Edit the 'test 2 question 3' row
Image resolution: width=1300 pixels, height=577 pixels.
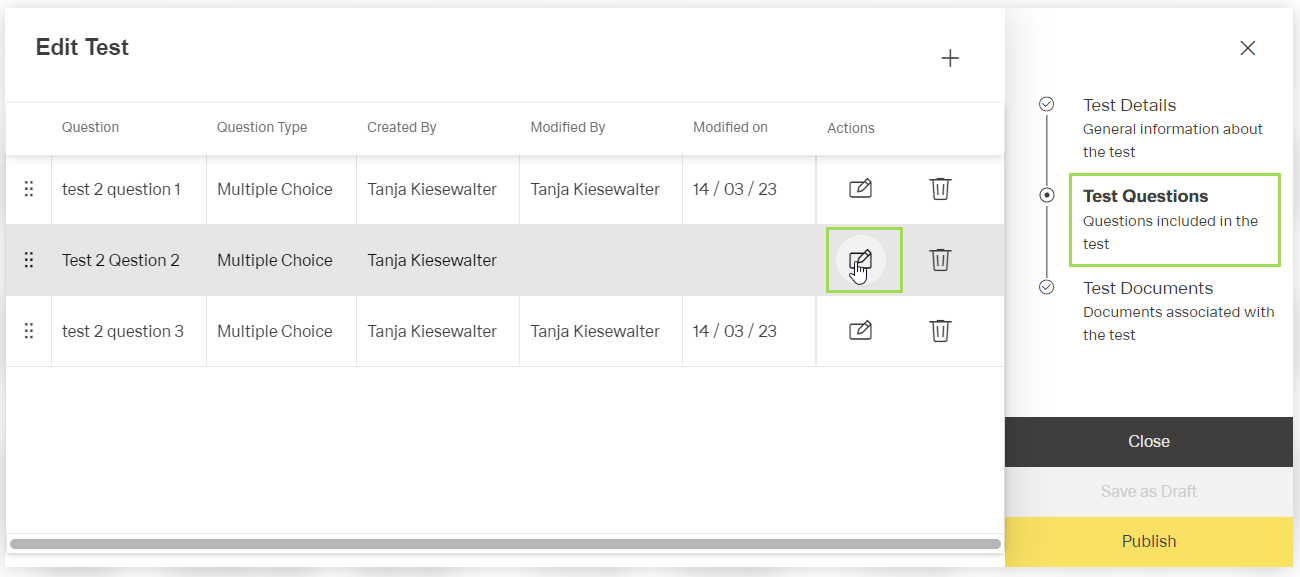pyautogui.click(x=860, y=331)
